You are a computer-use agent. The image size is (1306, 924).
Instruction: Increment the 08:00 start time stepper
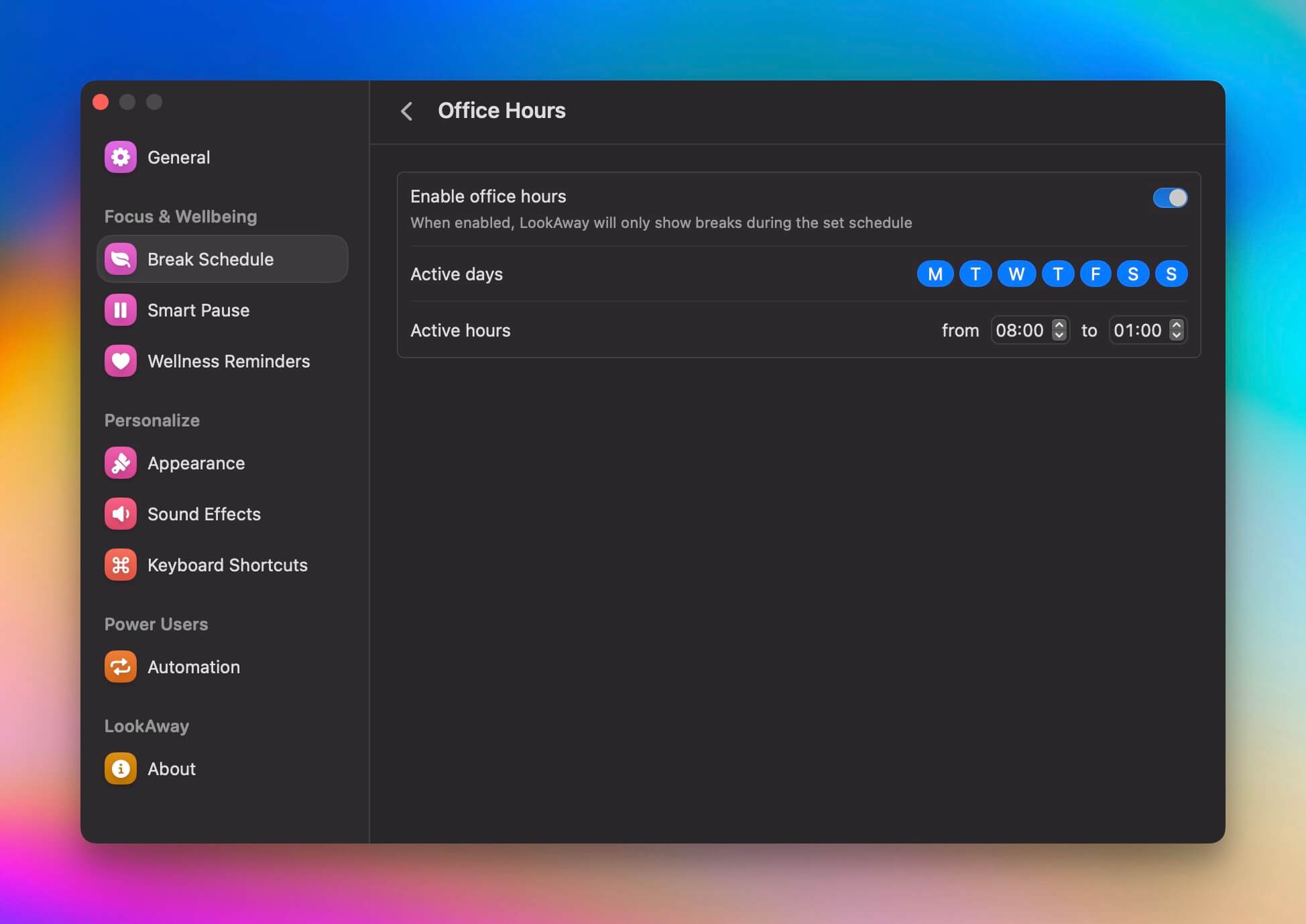(1060, 325)
